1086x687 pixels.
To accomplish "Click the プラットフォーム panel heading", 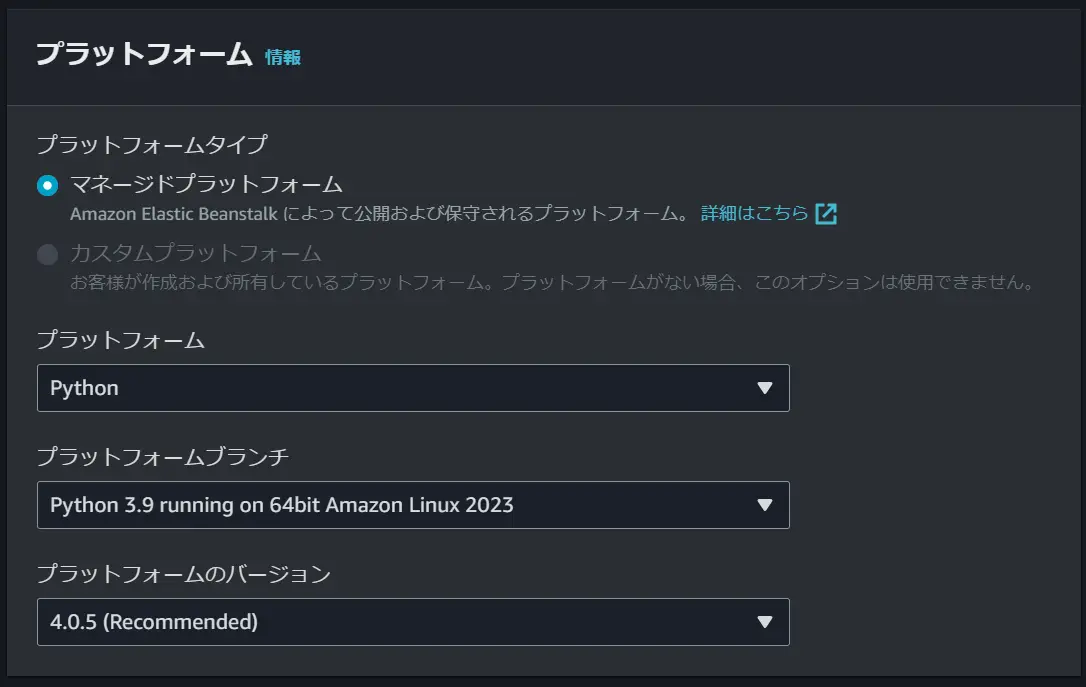I will (144, 54).
